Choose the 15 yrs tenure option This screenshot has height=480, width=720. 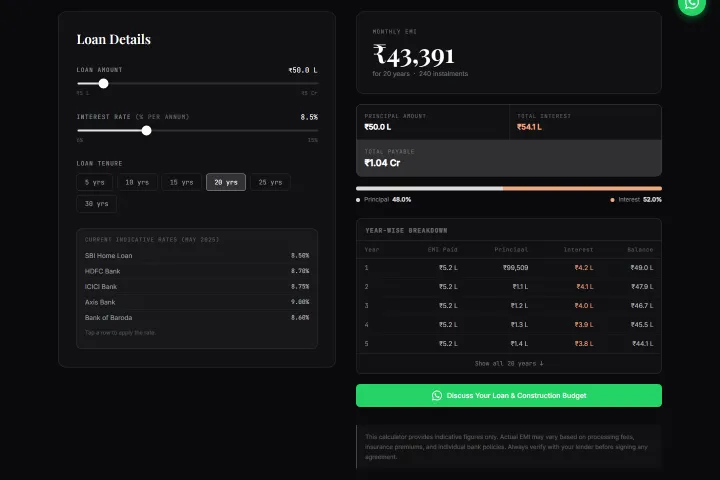181,182
